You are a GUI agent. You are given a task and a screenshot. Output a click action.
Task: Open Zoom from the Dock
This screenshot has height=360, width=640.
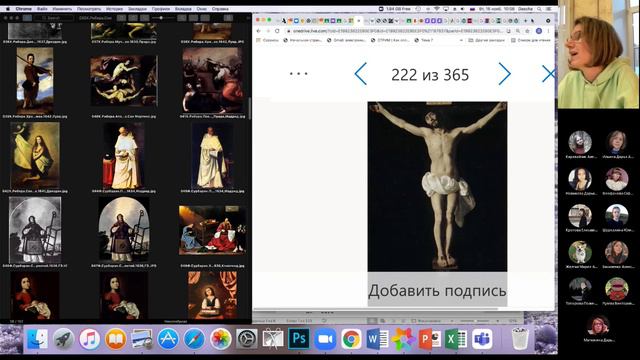coord(325,339)
